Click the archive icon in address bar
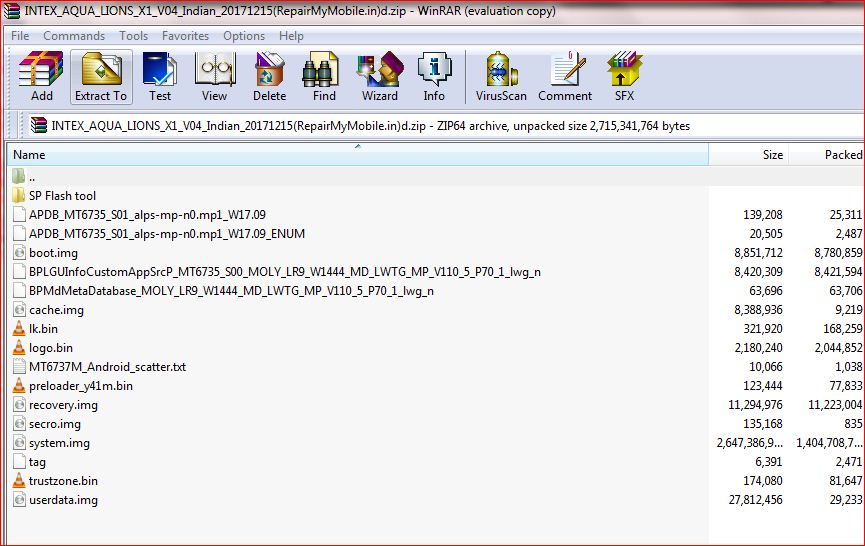865x546 pixels. pos(39,126)
